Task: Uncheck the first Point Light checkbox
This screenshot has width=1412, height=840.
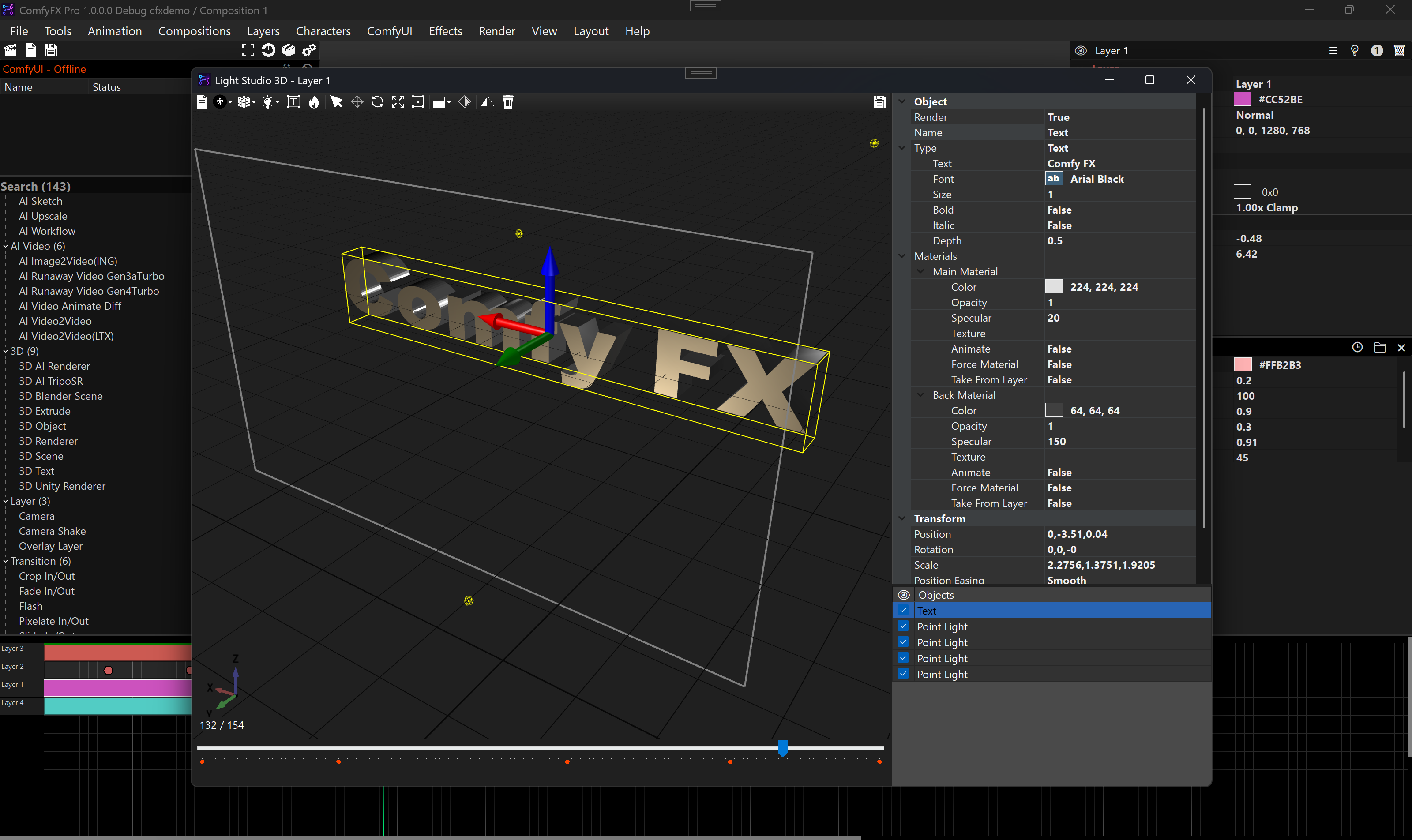Action: [903, 626]
